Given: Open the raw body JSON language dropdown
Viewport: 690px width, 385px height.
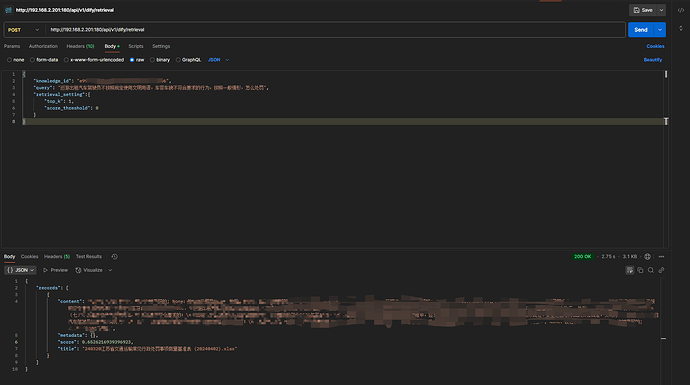Looking at the screenshot, I should [x=218, y=60].
